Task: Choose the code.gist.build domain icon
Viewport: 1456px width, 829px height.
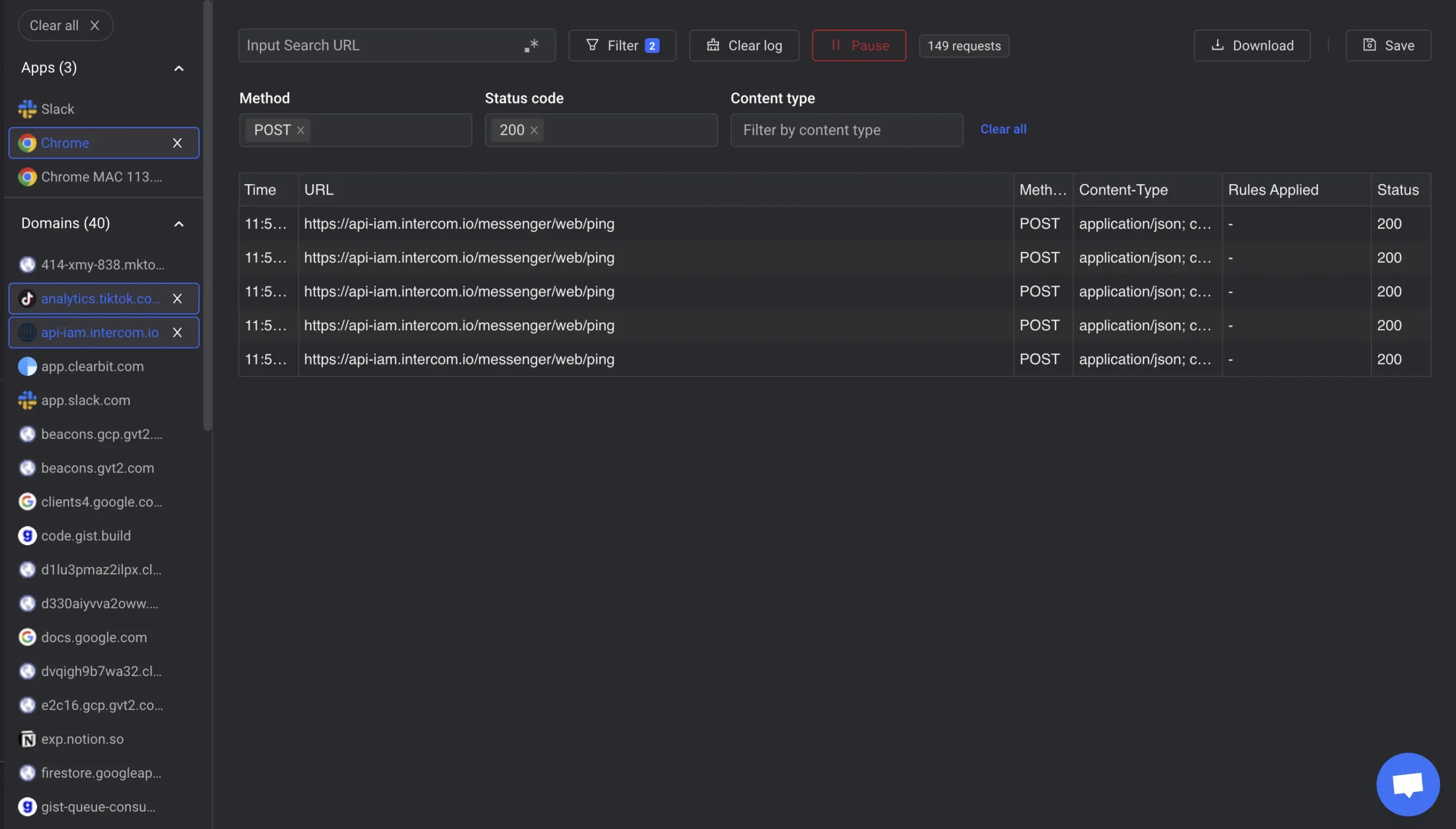Action: click(x=27, y=536)
